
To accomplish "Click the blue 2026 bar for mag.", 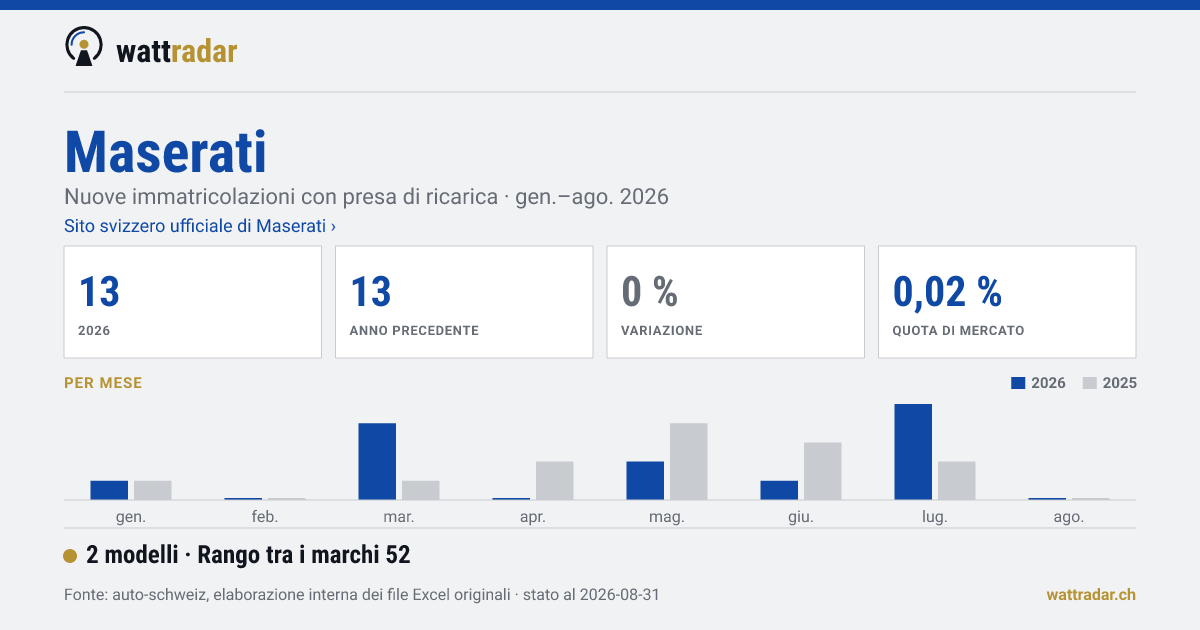I will pyautogui.click(x=645, y=481).
